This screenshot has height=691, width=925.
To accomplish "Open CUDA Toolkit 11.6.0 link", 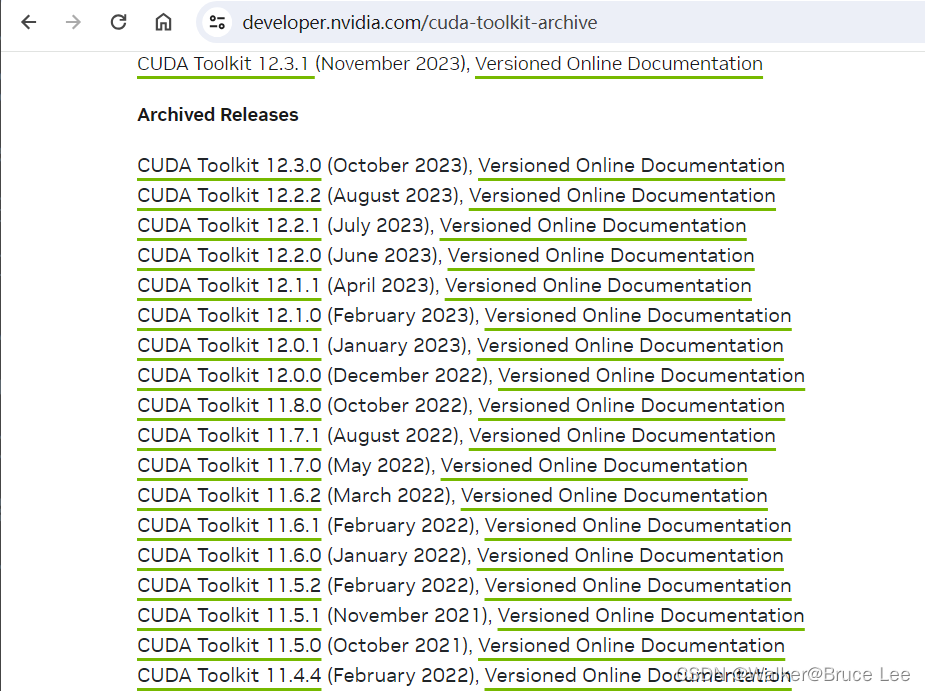I will pyautogui.click(x=229, y=556).
